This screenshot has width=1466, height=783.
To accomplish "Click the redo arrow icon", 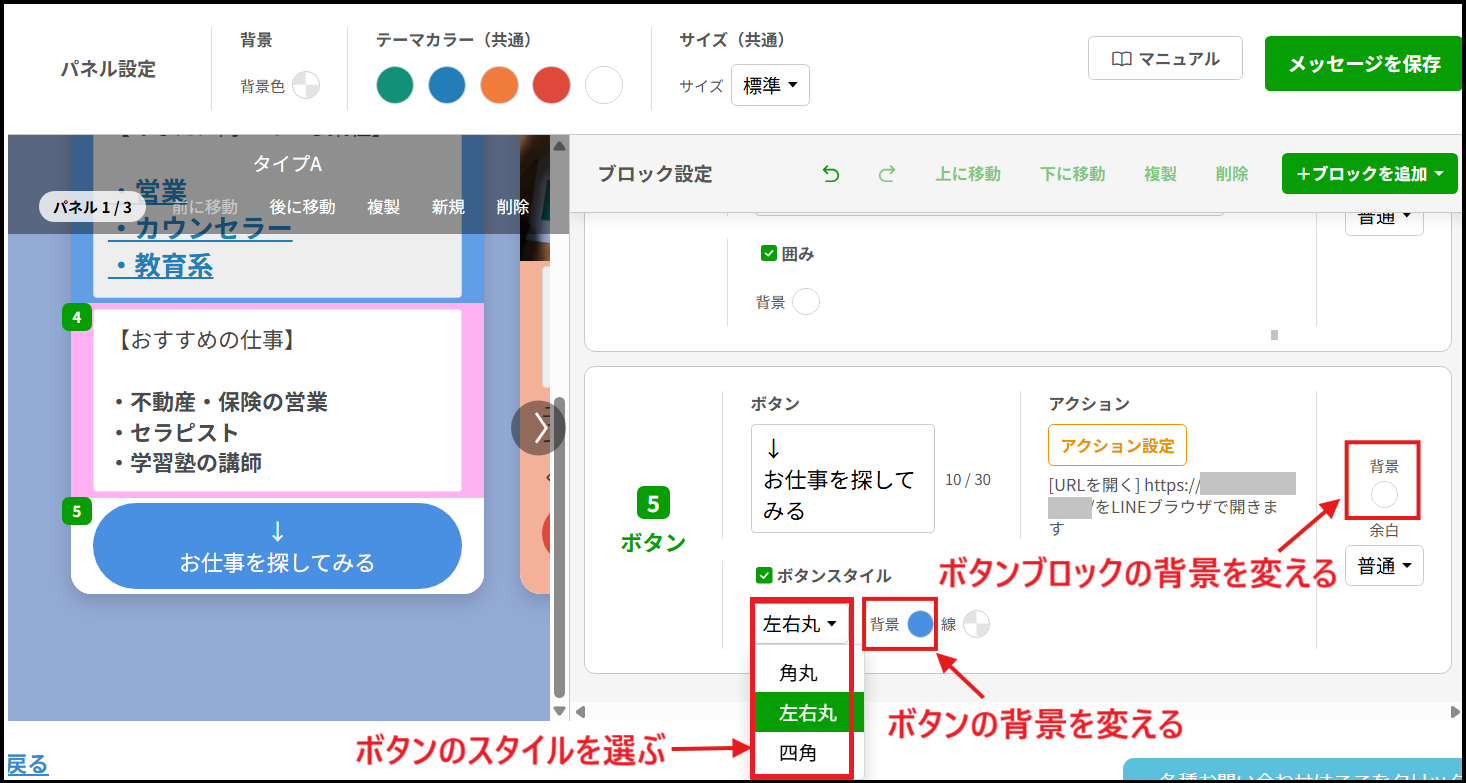I will [886, 174].
